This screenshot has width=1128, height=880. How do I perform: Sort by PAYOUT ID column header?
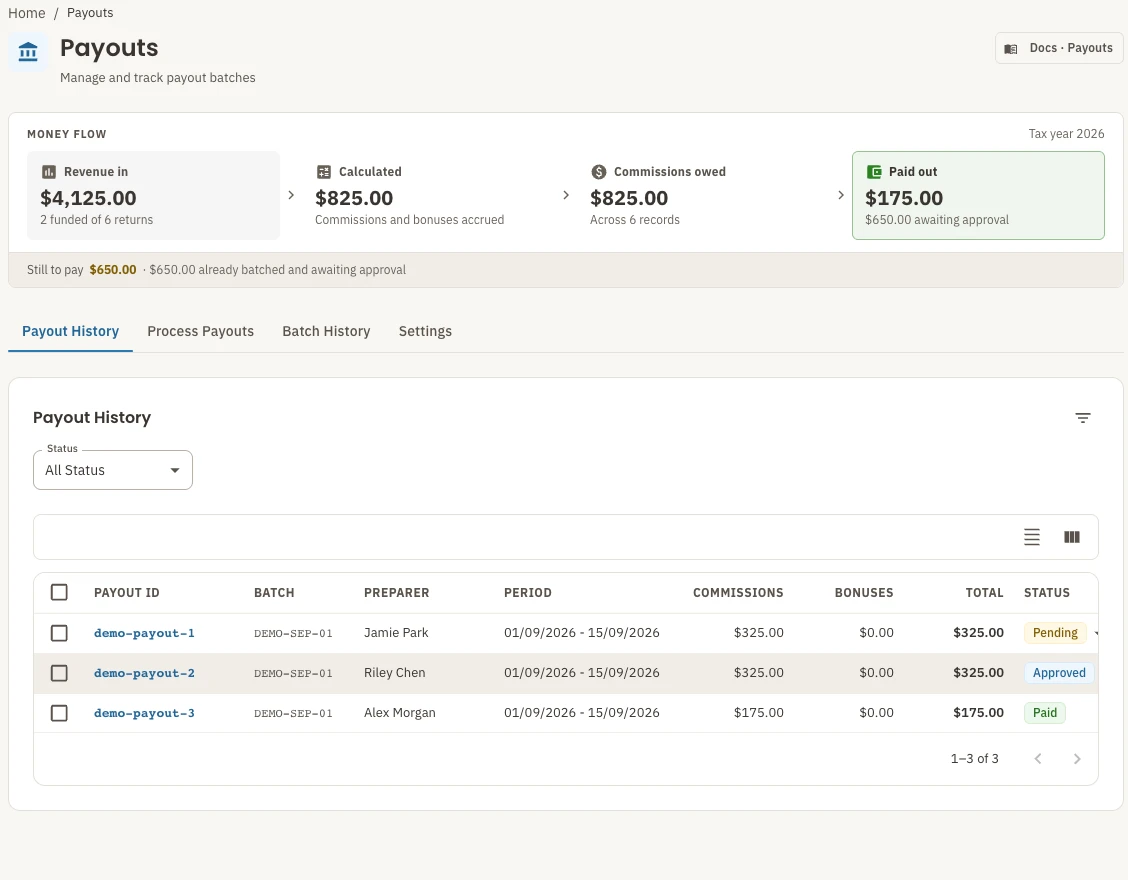pyautogui.click(x=127, y=593)
